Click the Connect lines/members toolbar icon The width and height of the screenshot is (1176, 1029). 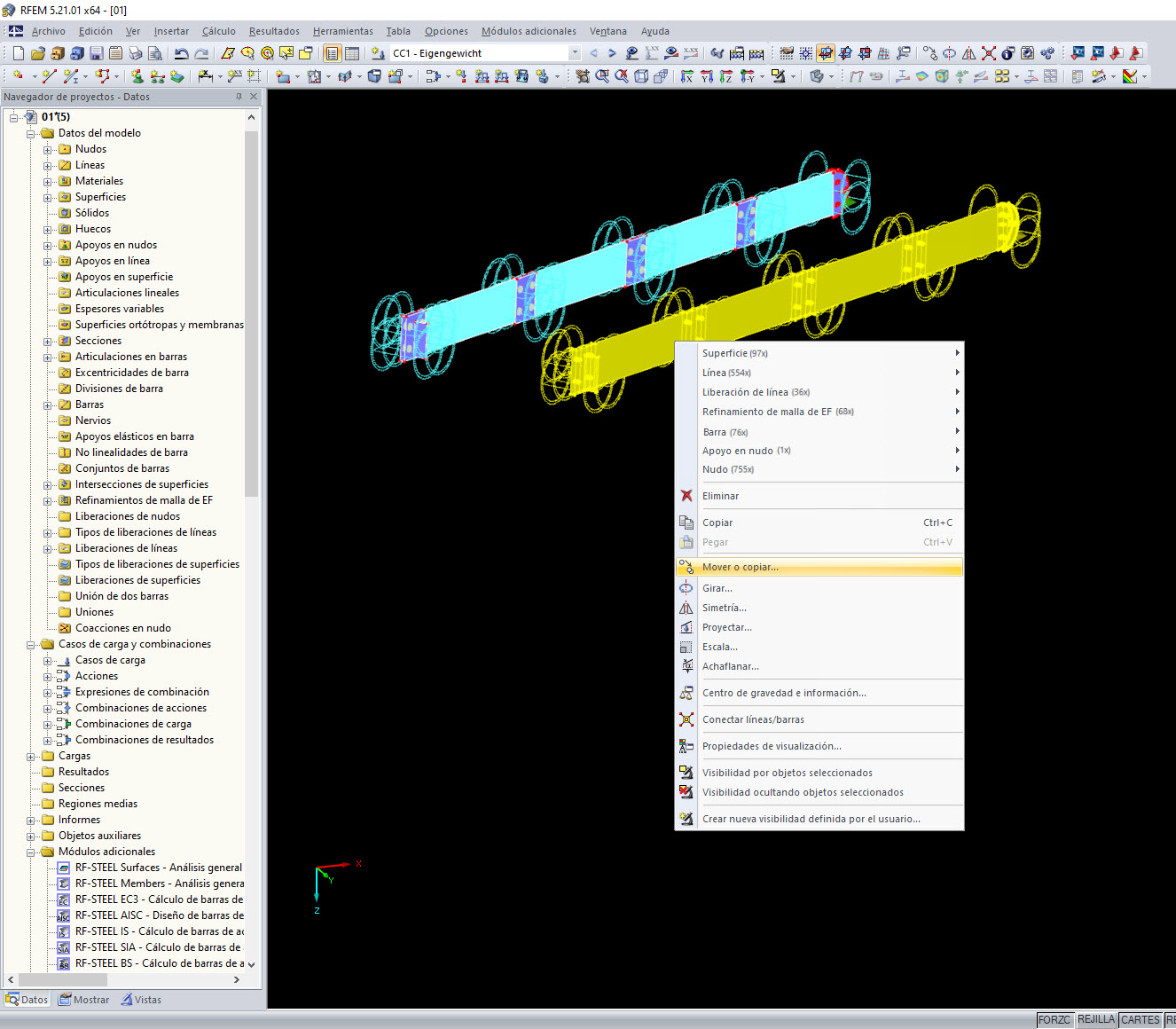(988, 53)
